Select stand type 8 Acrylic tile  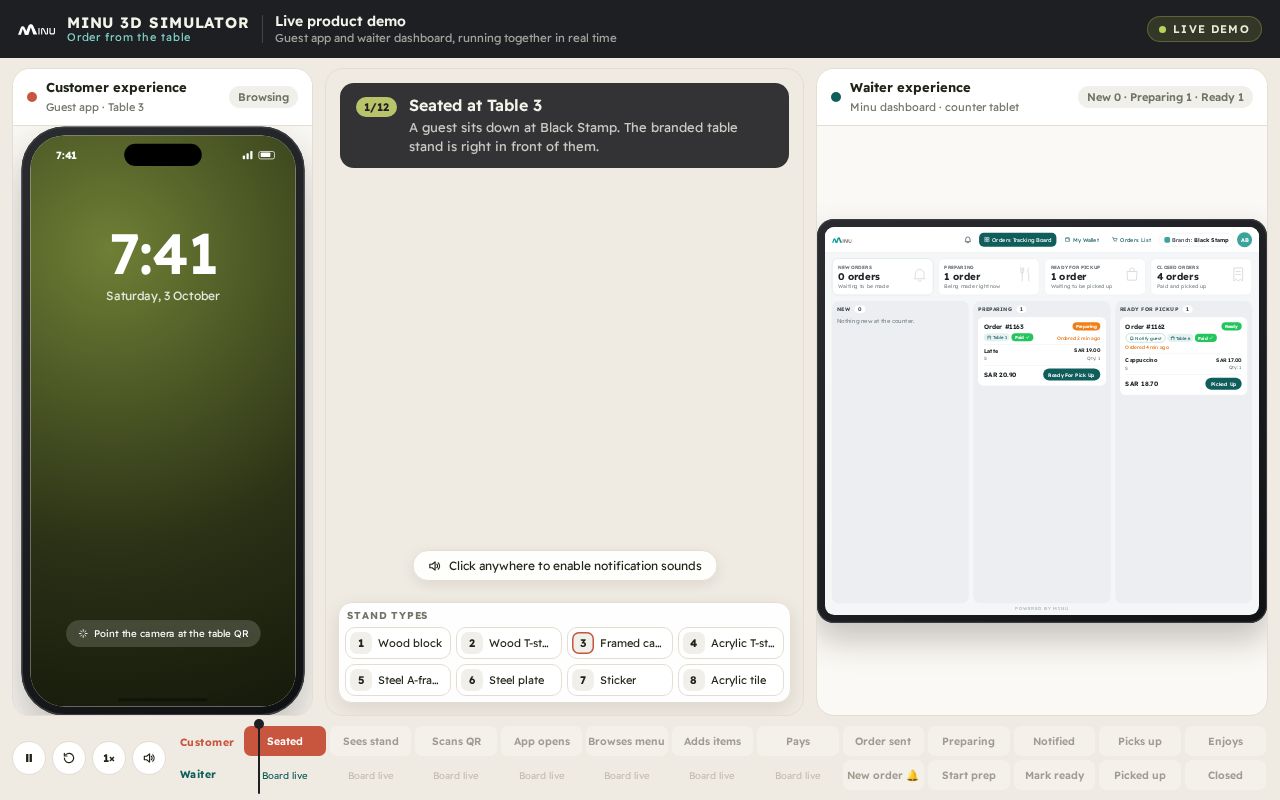click(731, 680)
